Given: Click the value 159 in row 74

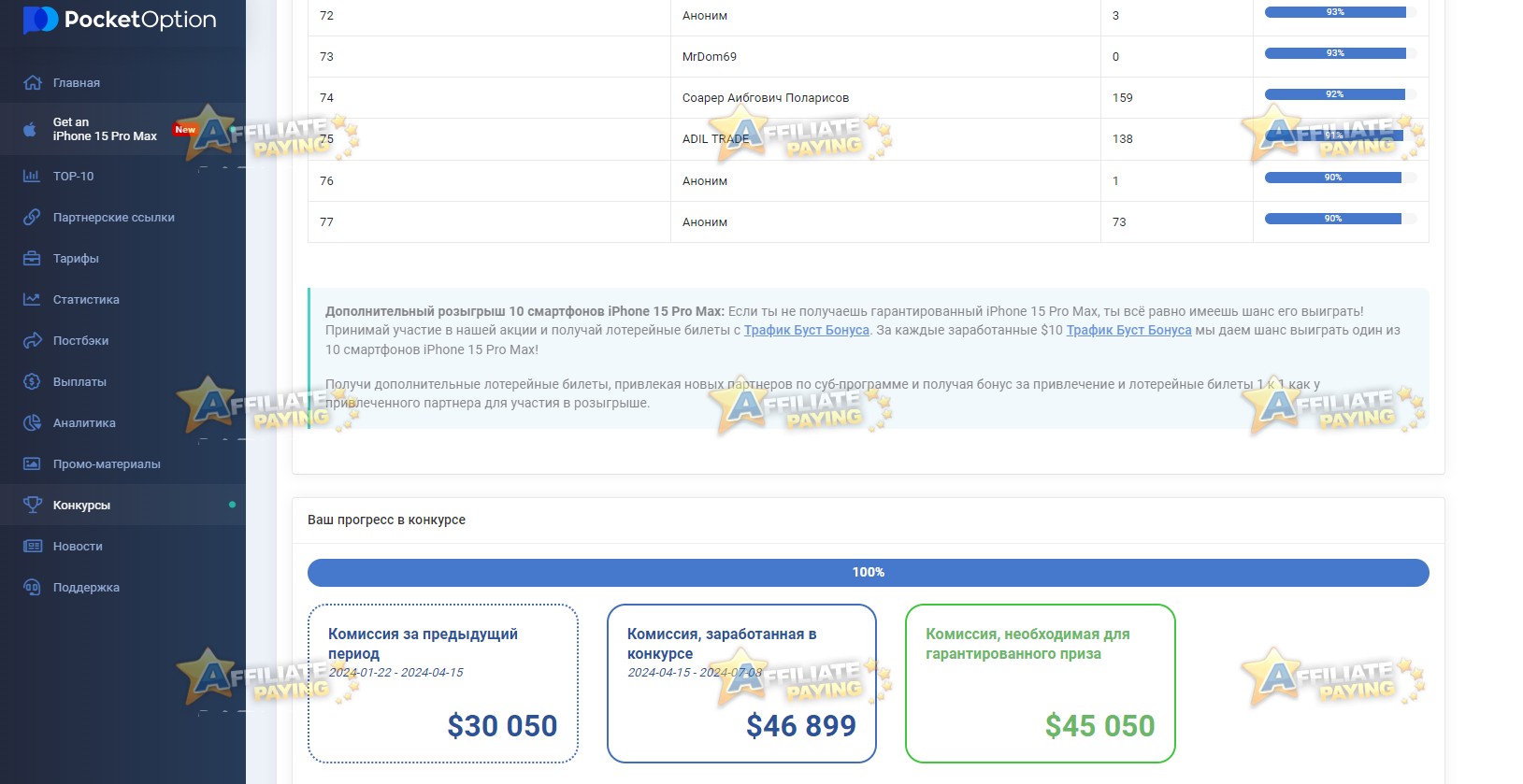Looking at the screenshot, I should 1123,97.
